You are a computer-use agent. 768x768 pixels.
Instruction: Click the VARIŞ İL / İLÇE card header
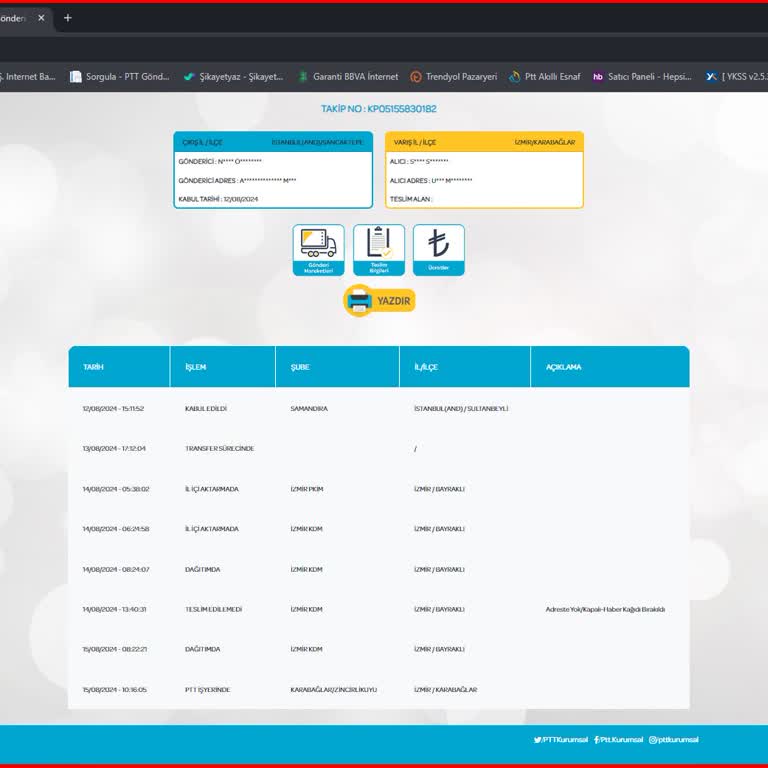coord(484,142)
